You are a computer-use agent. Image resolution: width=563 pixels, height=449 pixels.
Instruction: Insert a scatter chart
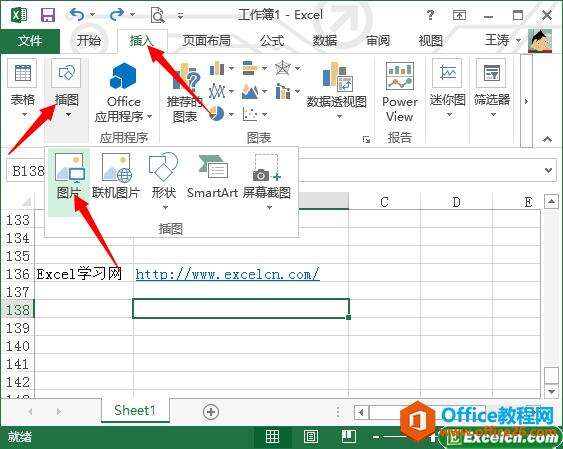(250, 114)
